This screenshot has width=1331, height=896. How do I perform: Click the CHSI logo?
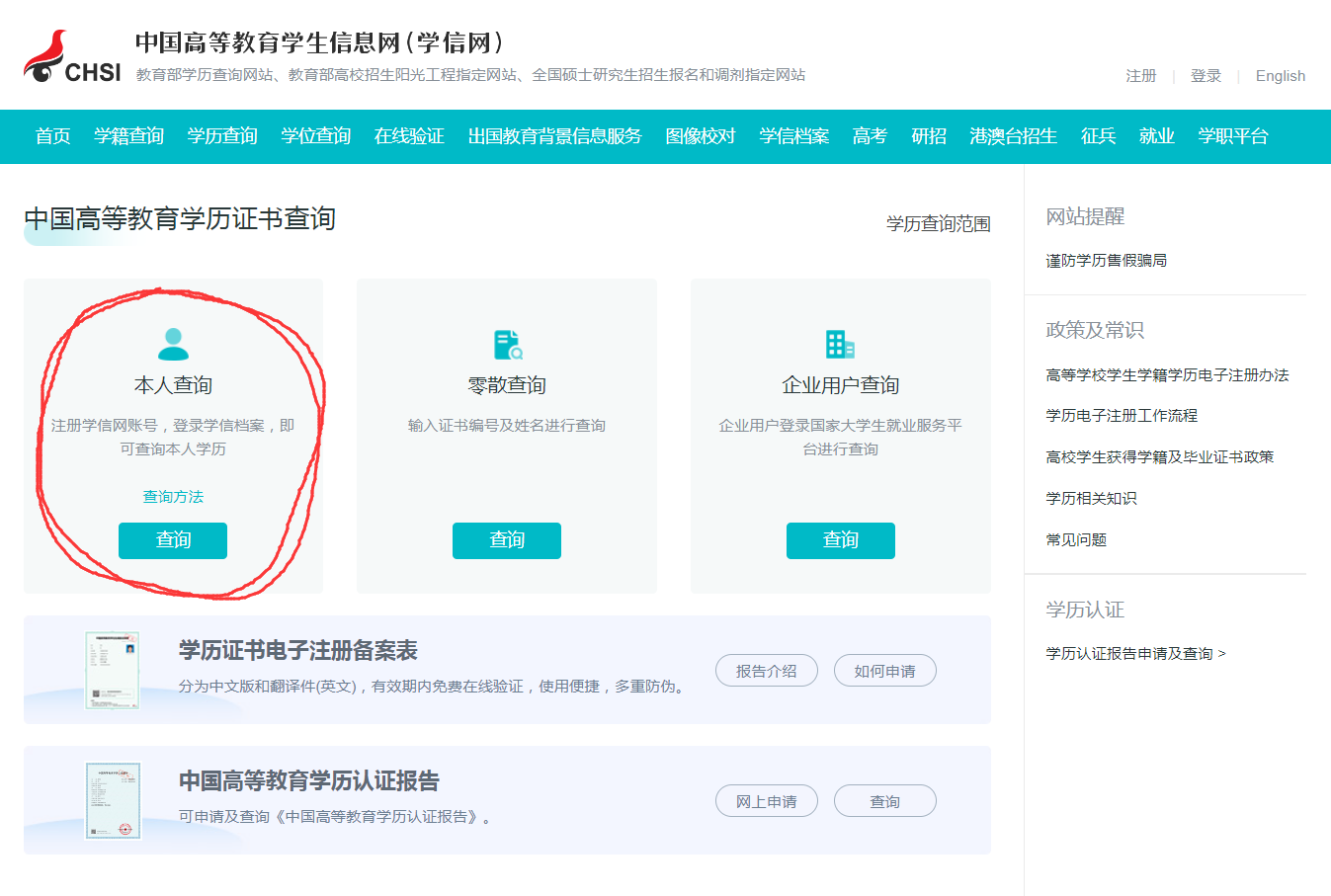[x=72, y=57]
